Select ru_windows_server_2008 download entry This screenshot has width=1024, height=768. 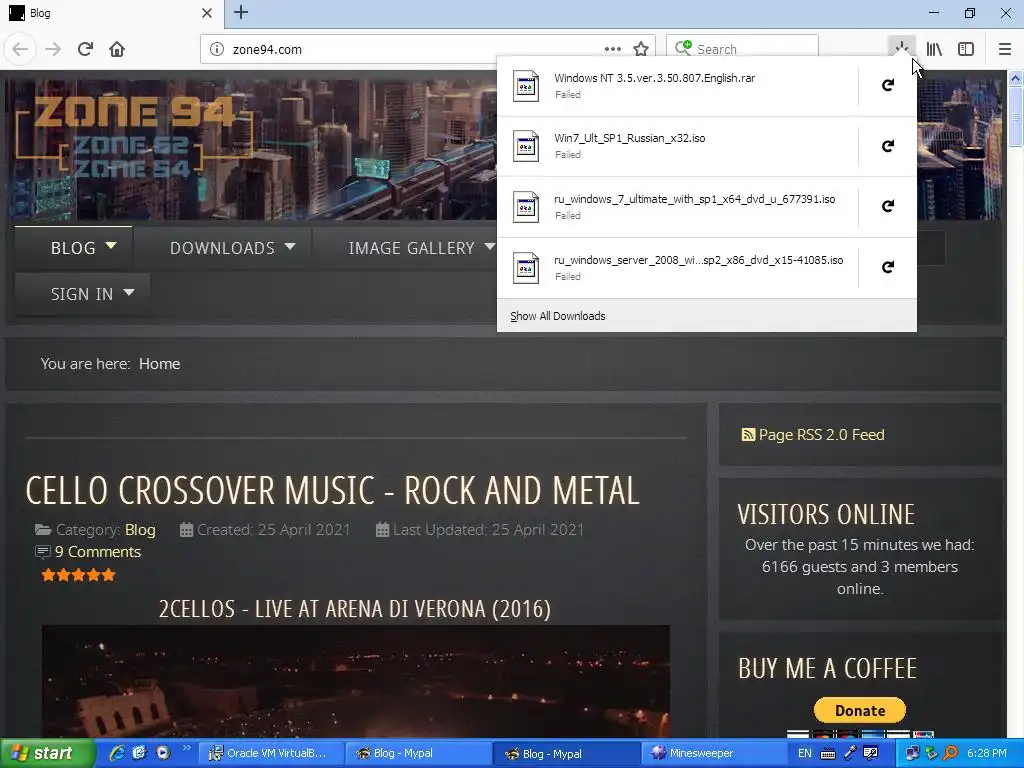point(677,268)
